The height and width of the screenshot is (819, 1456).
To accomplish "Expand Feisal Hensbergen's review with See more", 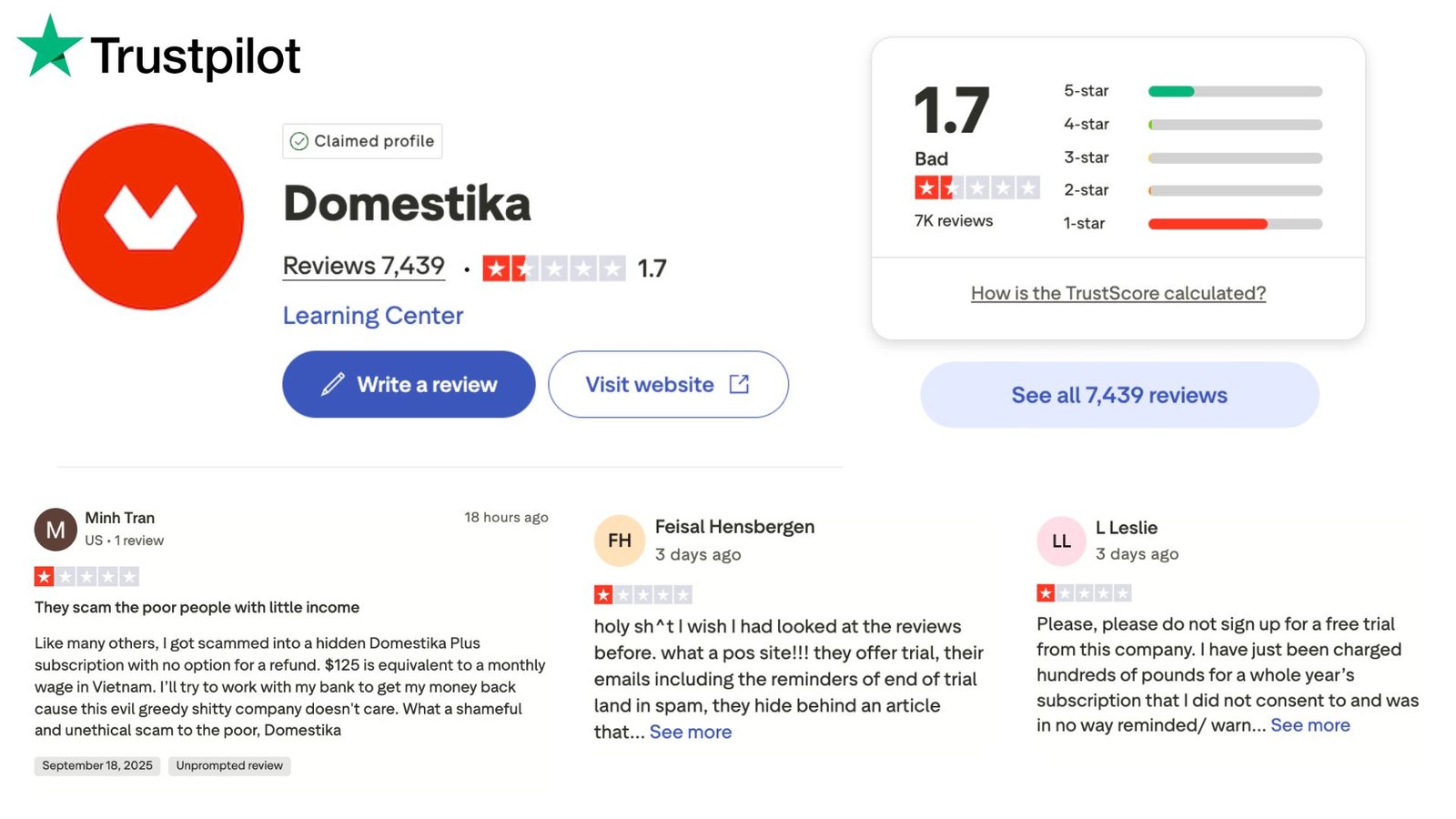I will [x=690, y=732].
